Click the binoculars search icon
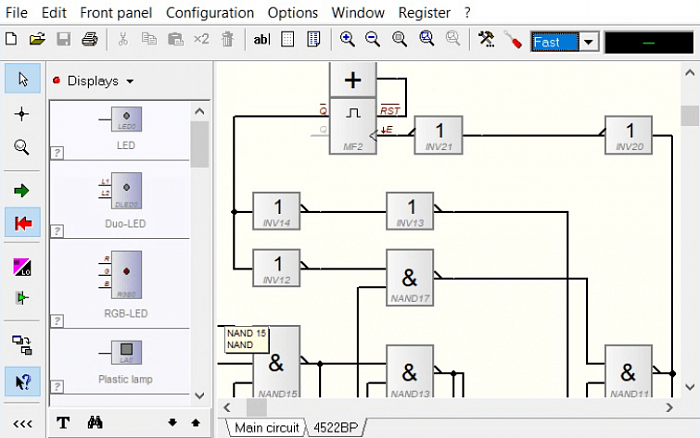Screen dimensions: 700x438 click(x=95, y=422)
